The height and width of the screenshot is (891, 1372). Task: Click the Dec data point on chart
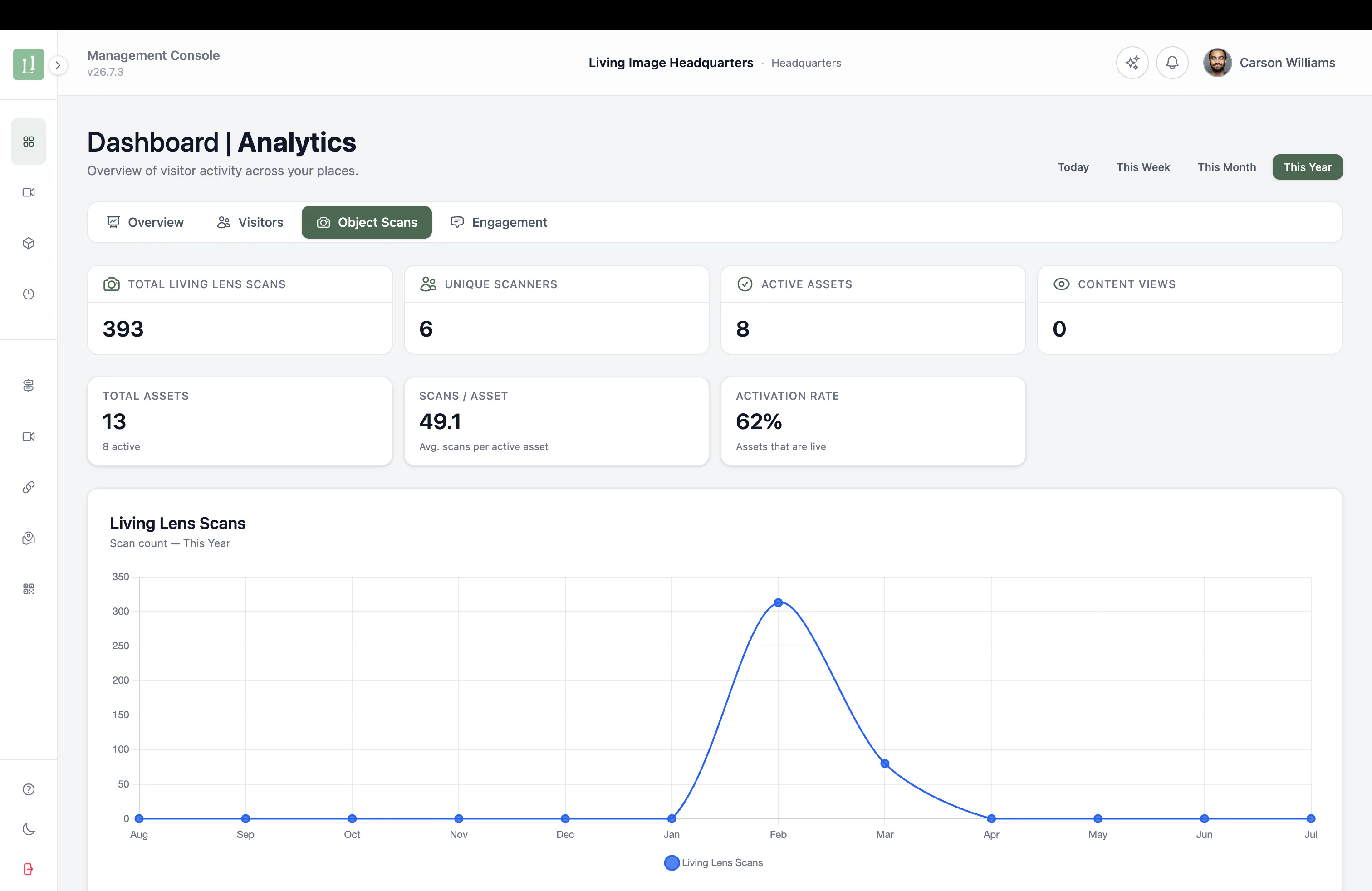click(x=565, y=818)
